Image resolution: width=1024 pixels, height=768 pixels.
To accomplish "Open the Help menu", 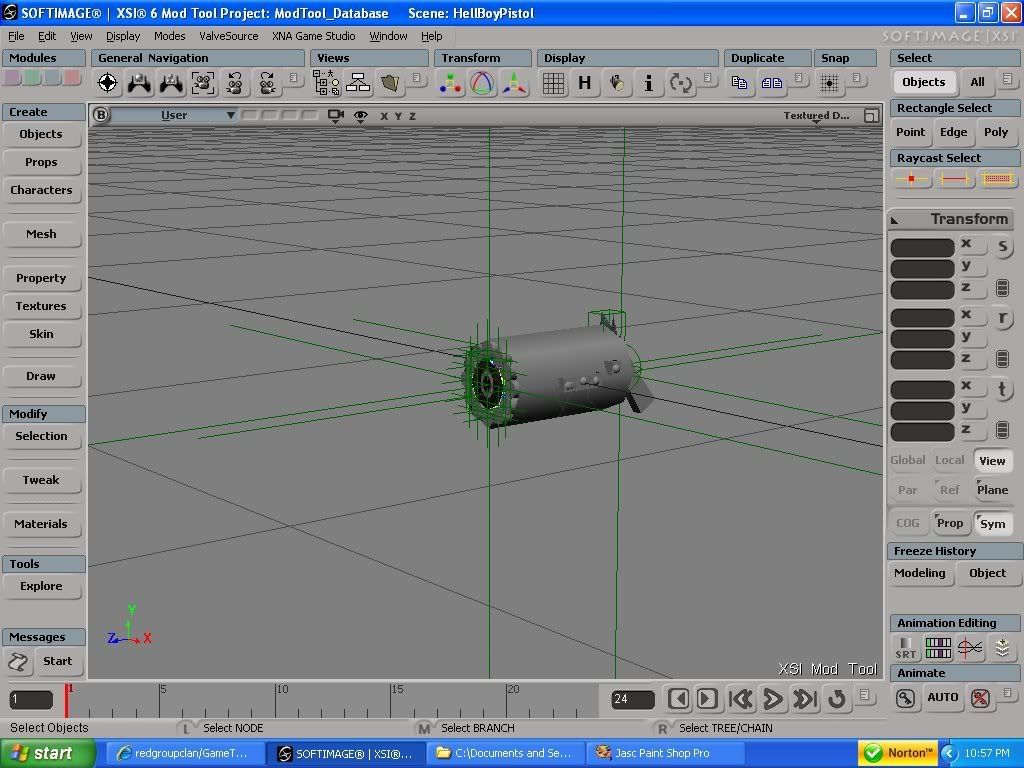I will click(x=431, y=36).
